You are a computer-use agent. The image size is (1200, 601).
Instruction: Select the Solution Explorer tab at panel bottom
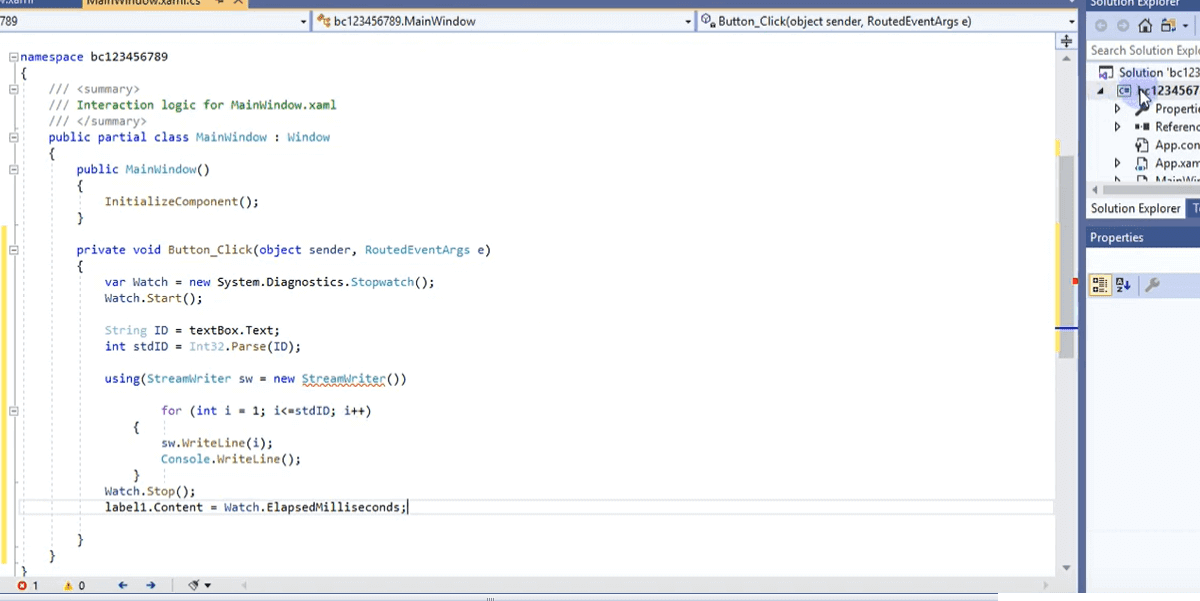(x=1133, y=208)
